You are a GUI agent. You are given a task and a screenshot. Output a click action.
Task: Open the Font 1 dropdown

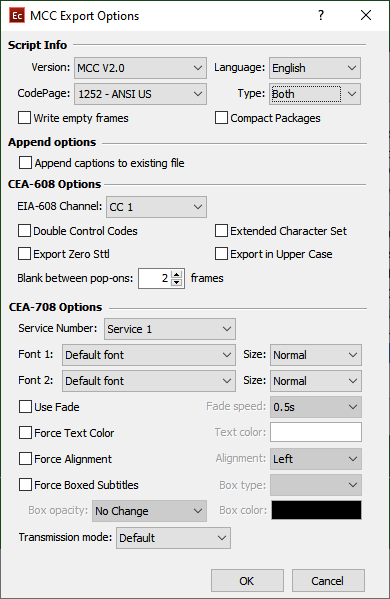[149, 355]
